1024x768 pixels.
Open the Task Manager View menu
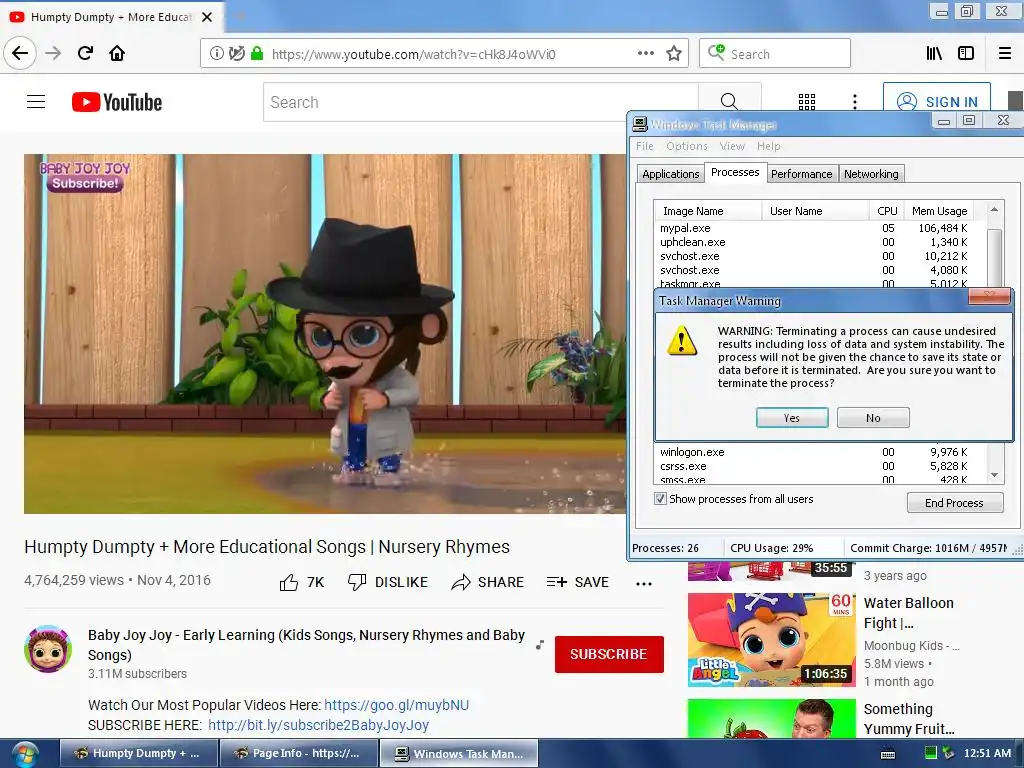point(732,146)
